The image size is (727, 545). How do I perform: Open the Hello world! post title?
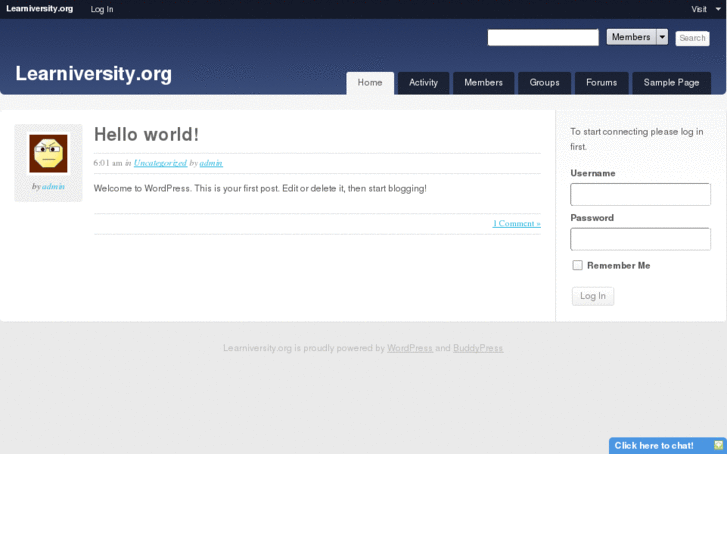tap(147, 135)
